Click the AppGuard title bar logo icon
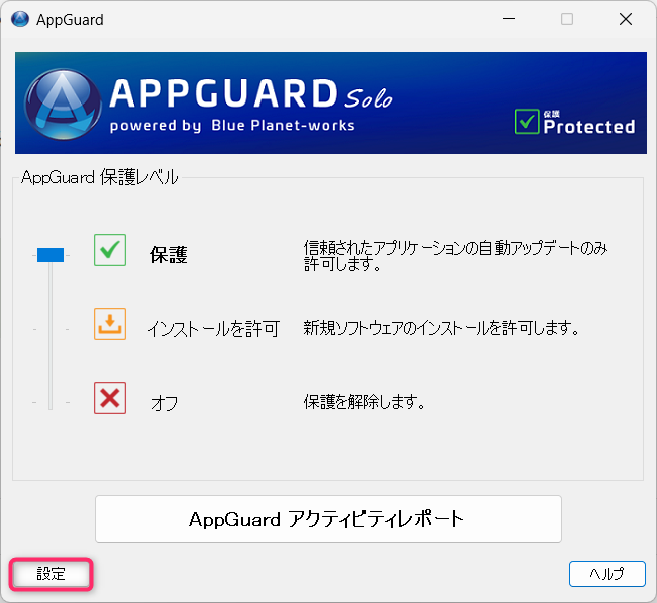Image resolution: width=657 pixels, height=603 pixels. (20, 19)
